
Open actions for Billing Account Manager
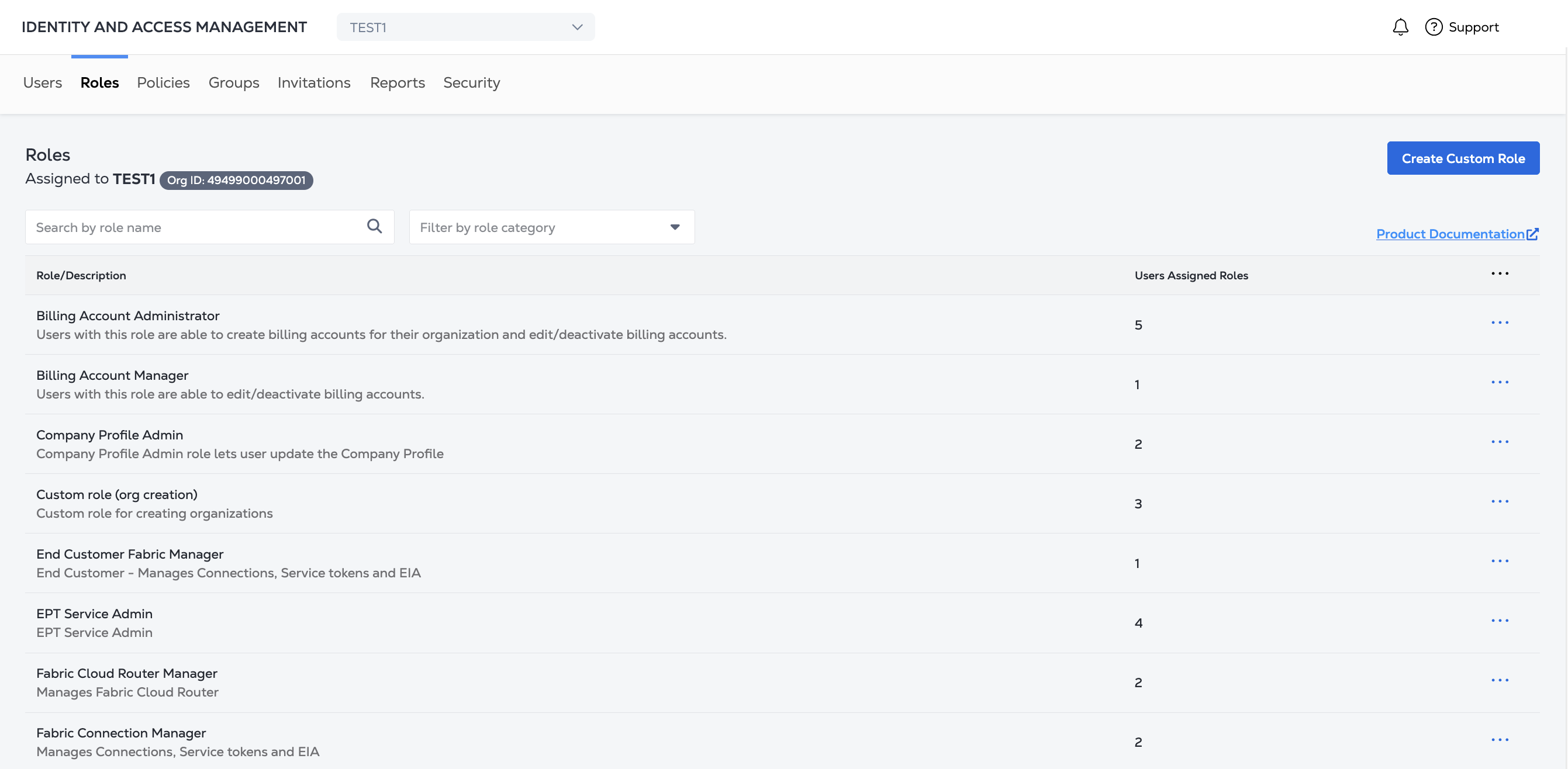[x=1500, y=382]
